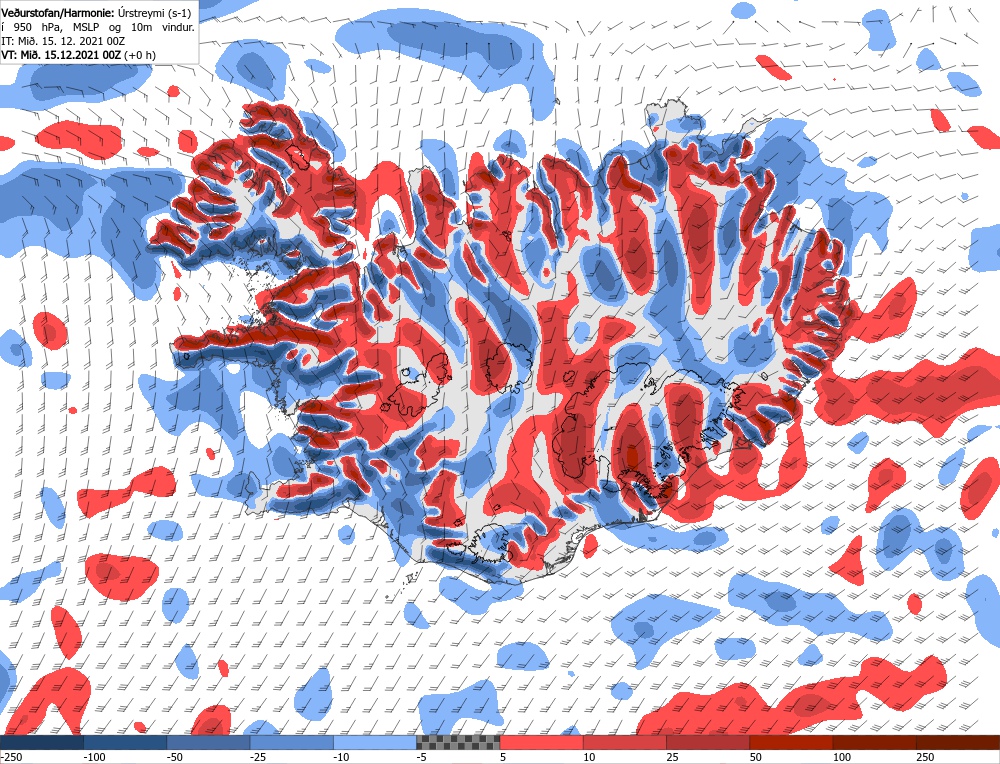Click the '-250' scale label

11,757
